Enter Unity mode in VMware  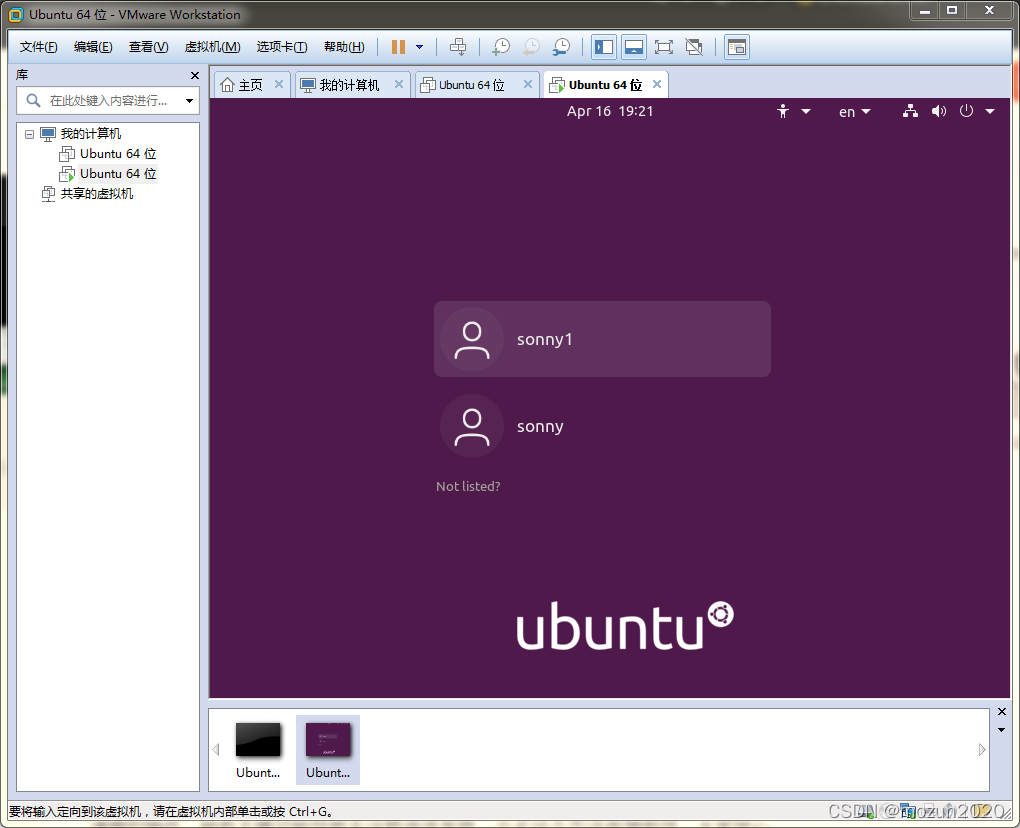(695, 46)
